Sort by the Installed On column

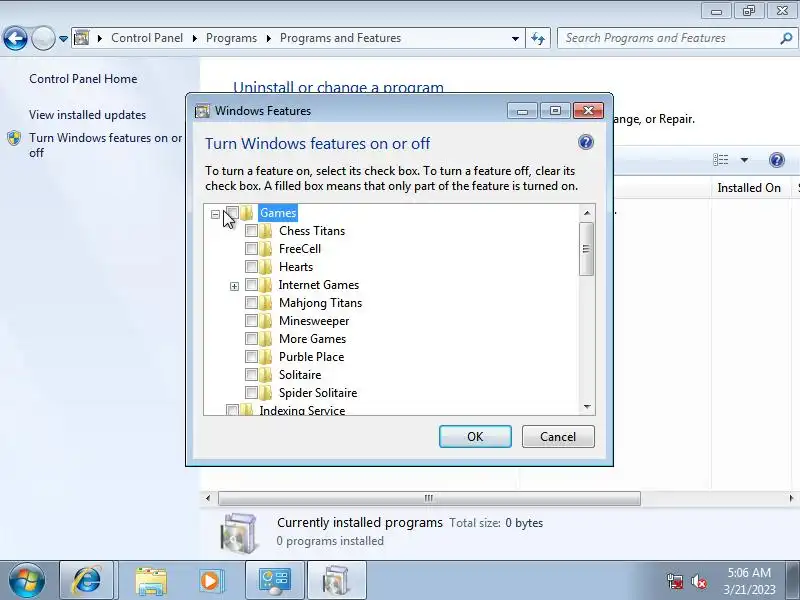click(749, 188)
